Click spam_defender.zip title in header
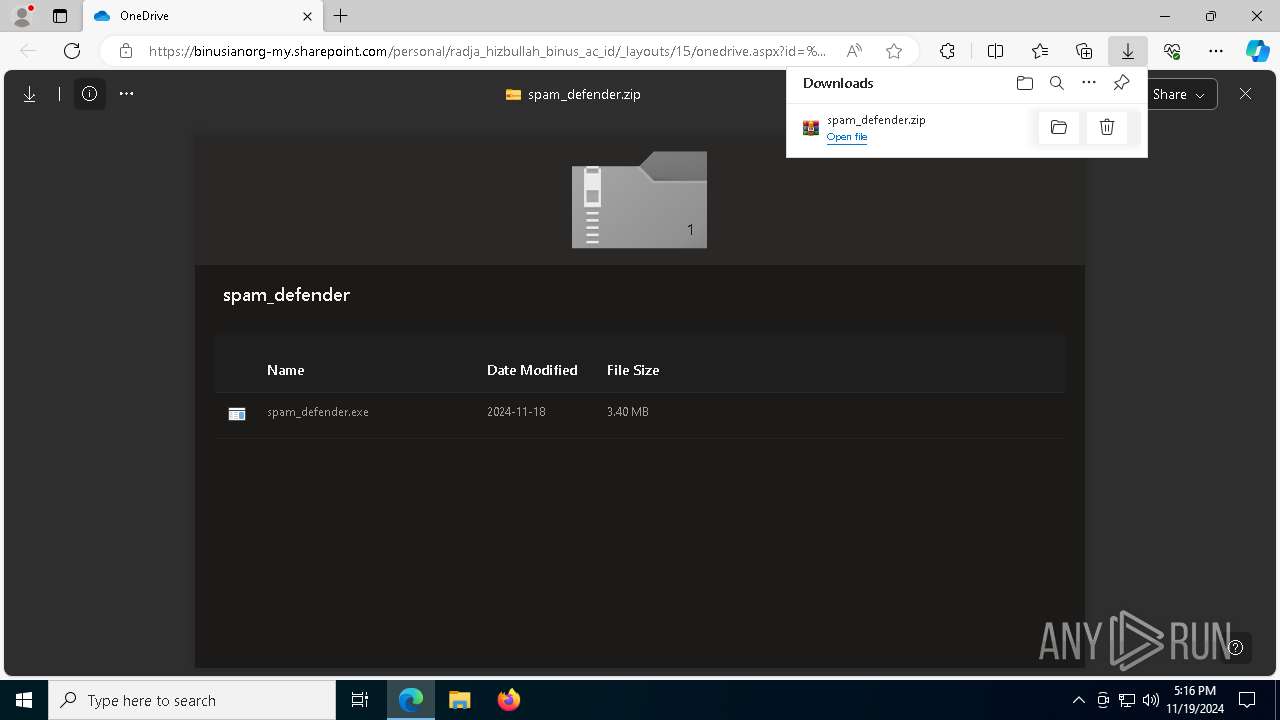The height and width of the screenshot is (720, 1280). (x=584, y=95)
